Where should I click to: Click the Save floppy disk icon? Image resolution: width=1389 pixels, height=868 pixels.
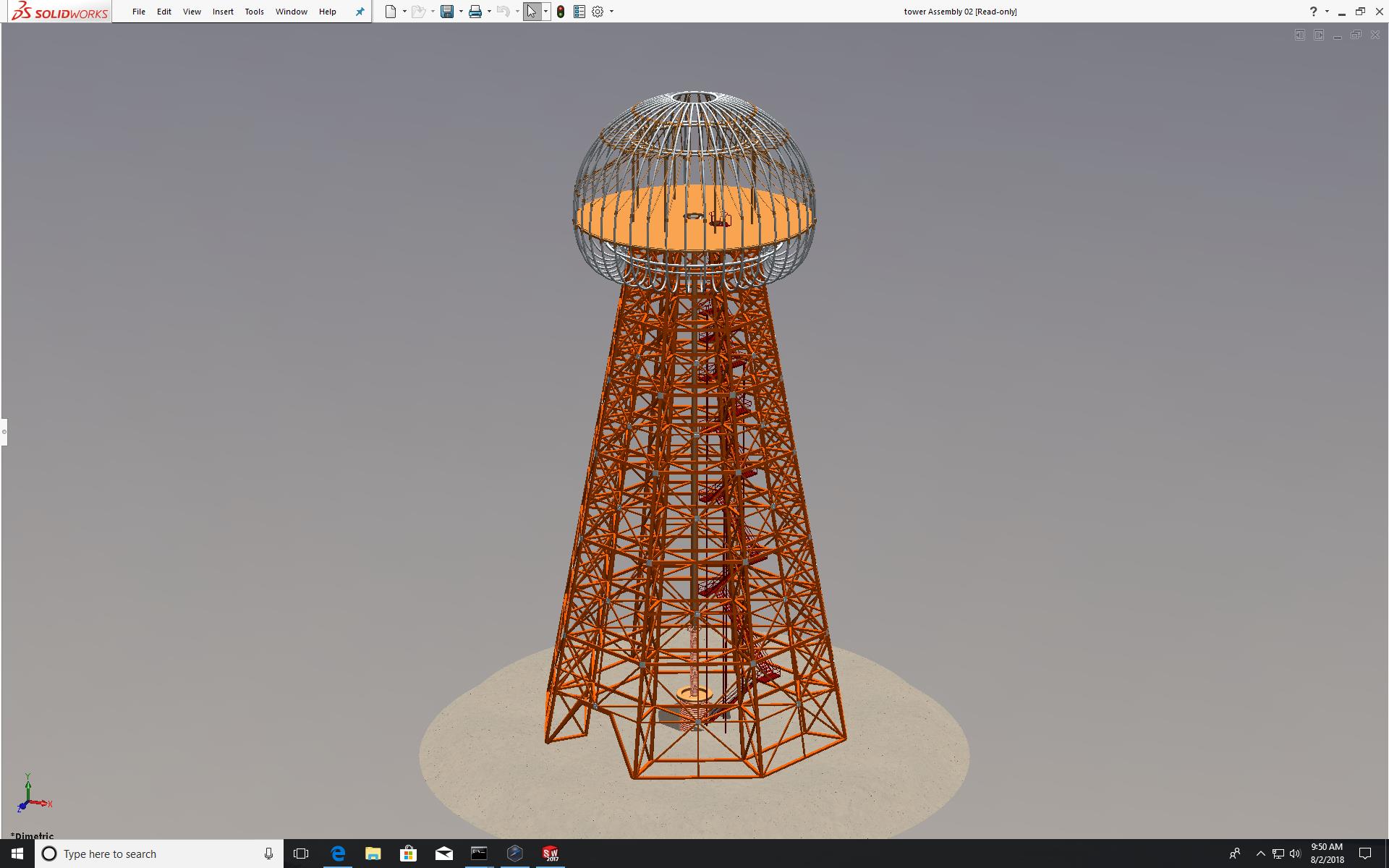pyautogui.click(x=447, y=12)
